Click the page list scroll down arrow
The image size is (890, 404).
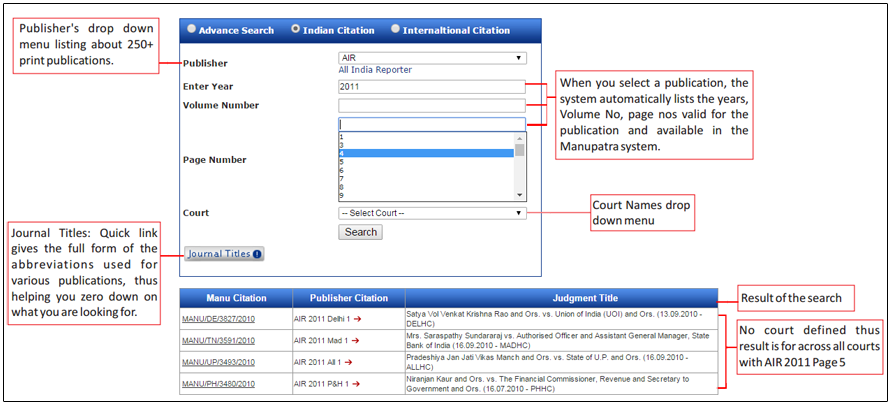click(519, 195)
